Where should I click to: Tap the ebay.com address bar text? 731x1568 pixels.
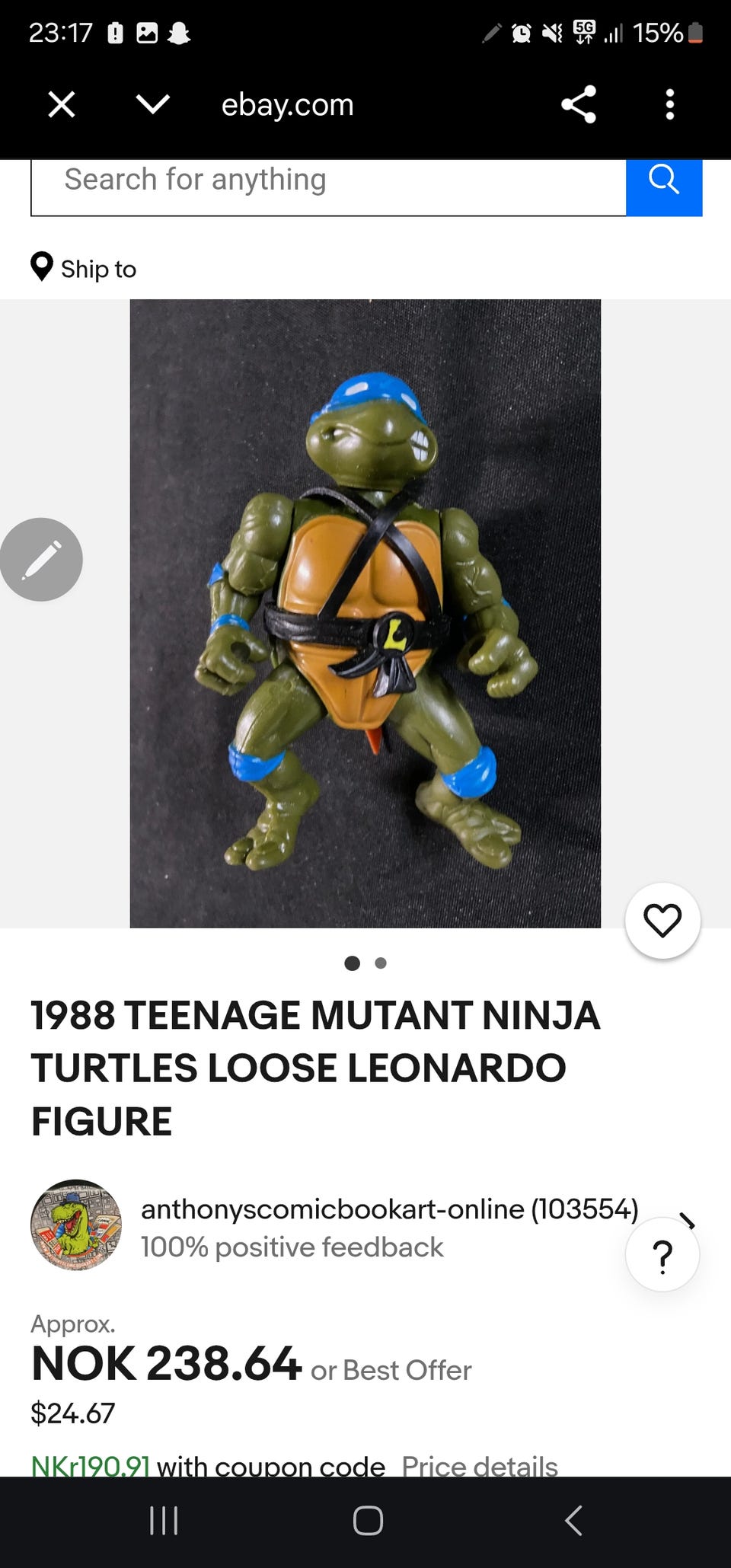(x=288, y=104)
